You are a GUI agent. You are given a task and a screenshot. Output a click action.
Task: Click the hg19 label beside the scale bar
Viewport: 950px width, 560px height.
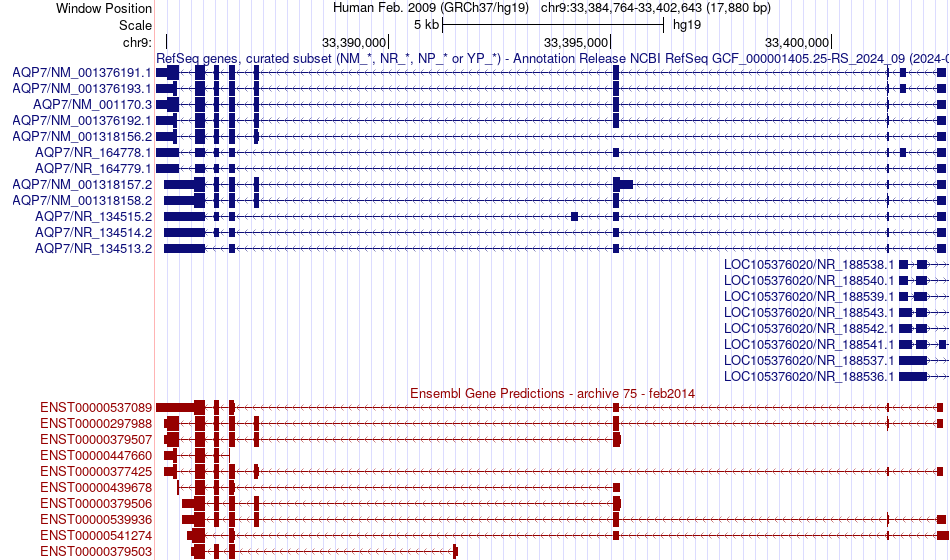[x=687, y=25]
